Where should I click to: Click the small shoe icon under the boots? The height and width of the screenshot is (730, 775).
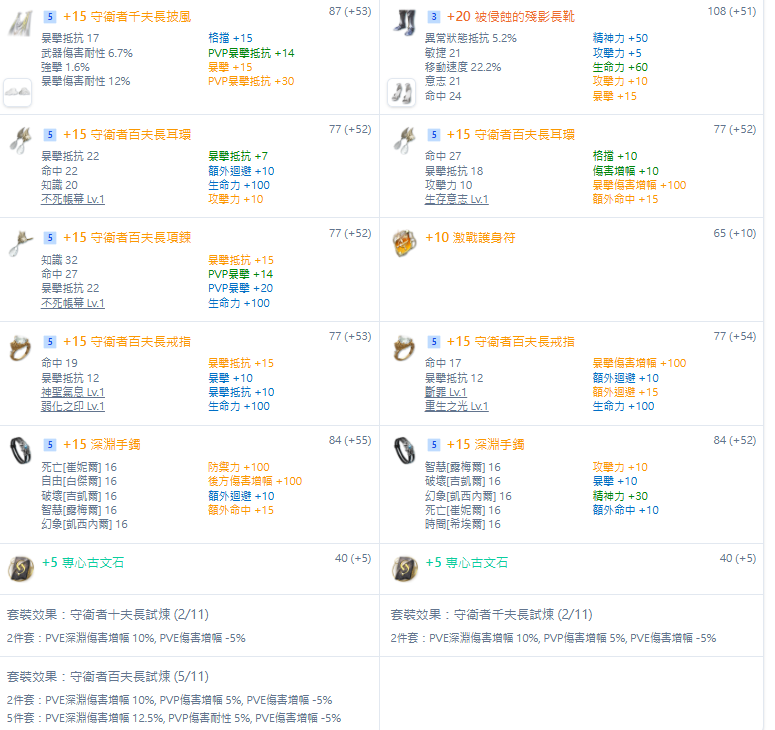coord(402,92)
